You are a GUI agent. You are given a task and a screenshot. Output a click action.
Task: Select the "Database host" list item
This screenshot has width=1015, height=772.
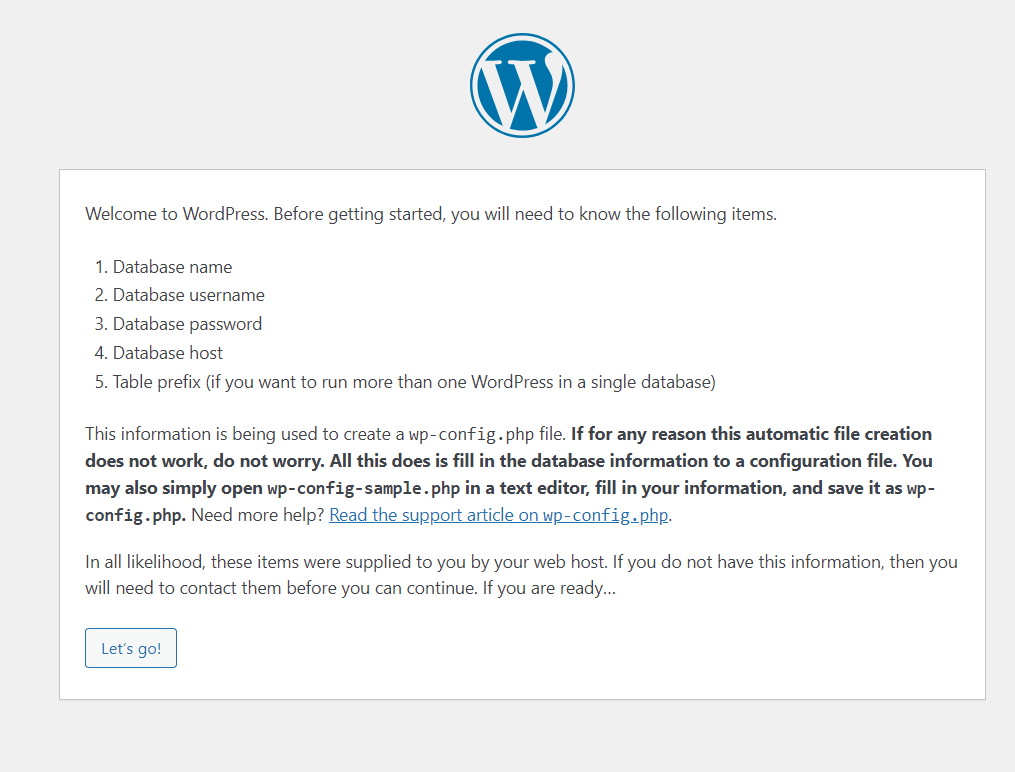(x=168, y=353)
